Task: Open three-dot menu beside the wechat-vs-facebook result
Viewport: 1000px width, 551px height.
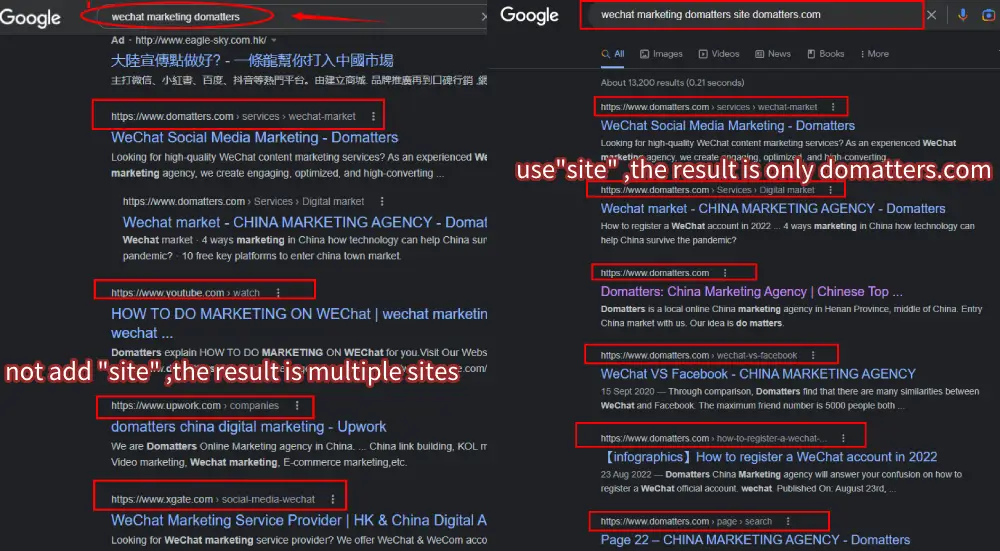Action: (813, 355)
